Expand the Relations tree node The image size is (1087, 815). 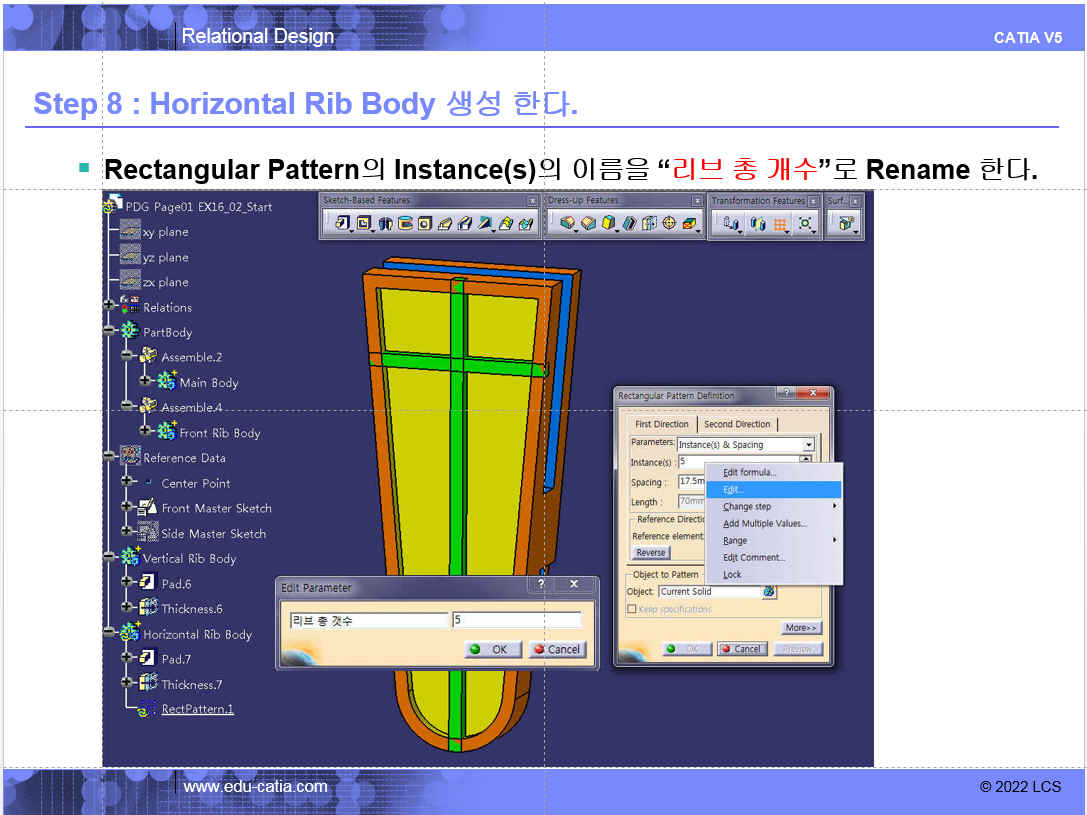[109, 307]
